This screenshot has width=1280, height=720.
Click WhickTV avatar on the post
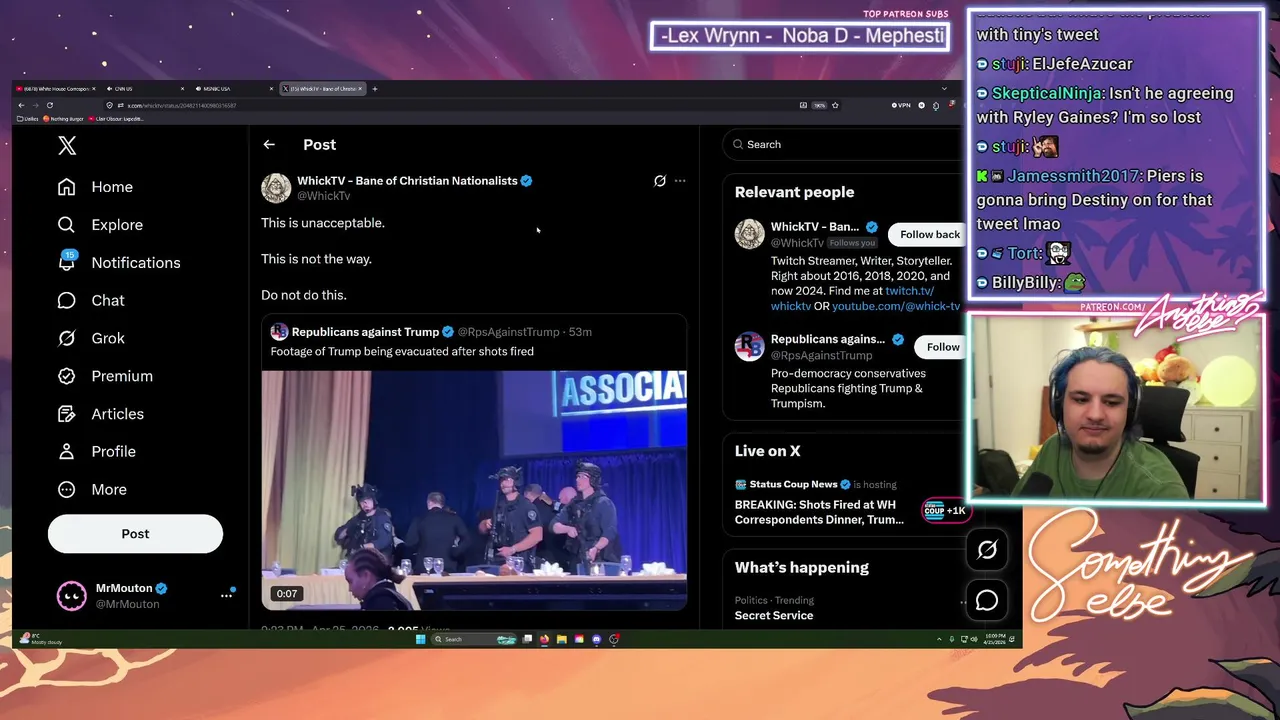276,188
